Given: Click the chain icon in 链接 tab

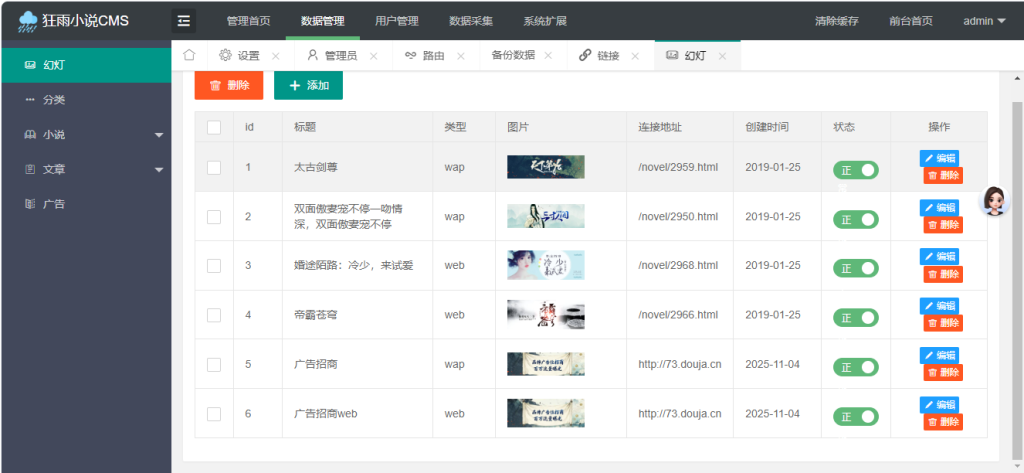Looking at the screenshot, I should [585, 56].
